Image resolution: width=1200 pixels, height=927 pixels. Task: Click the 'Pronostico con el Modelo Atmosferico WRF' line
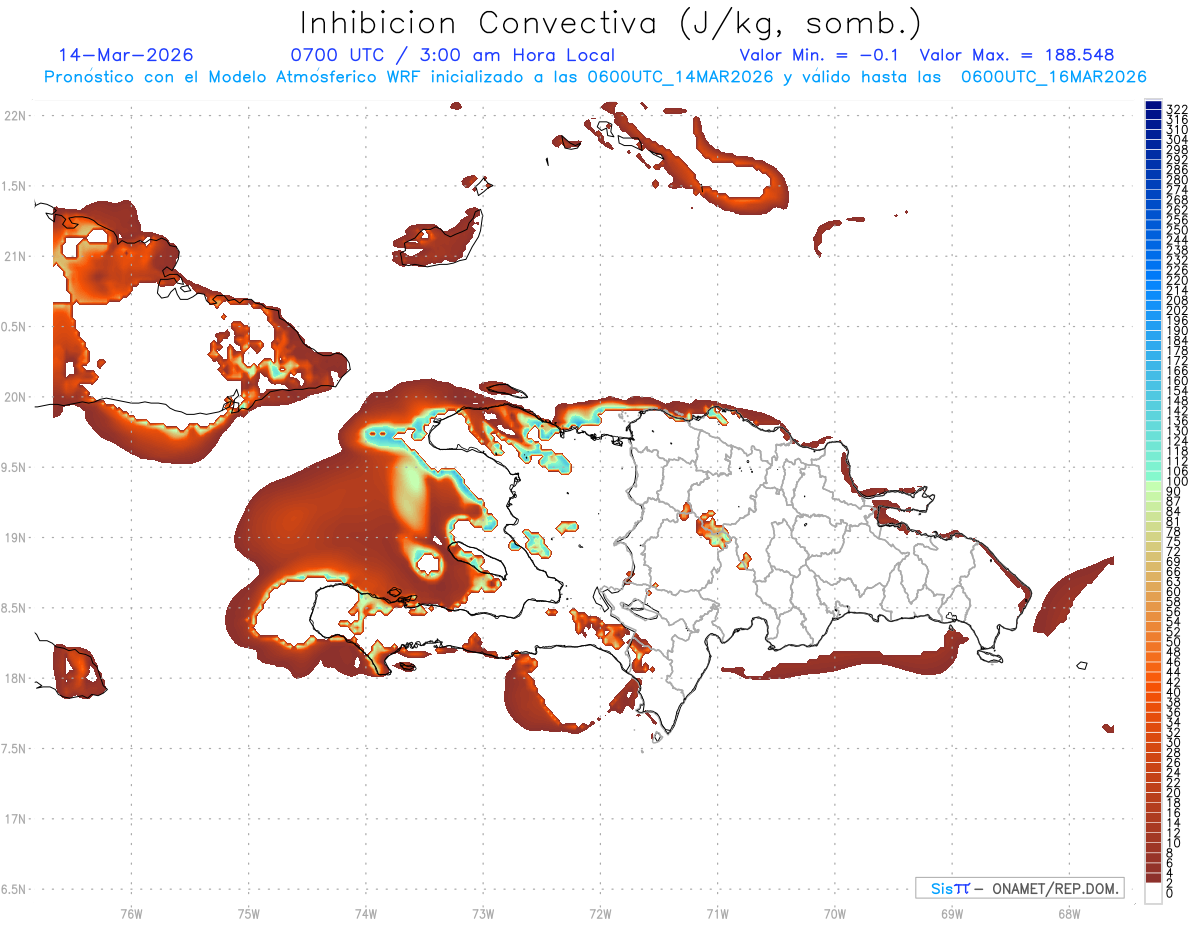tap(595, 76)
